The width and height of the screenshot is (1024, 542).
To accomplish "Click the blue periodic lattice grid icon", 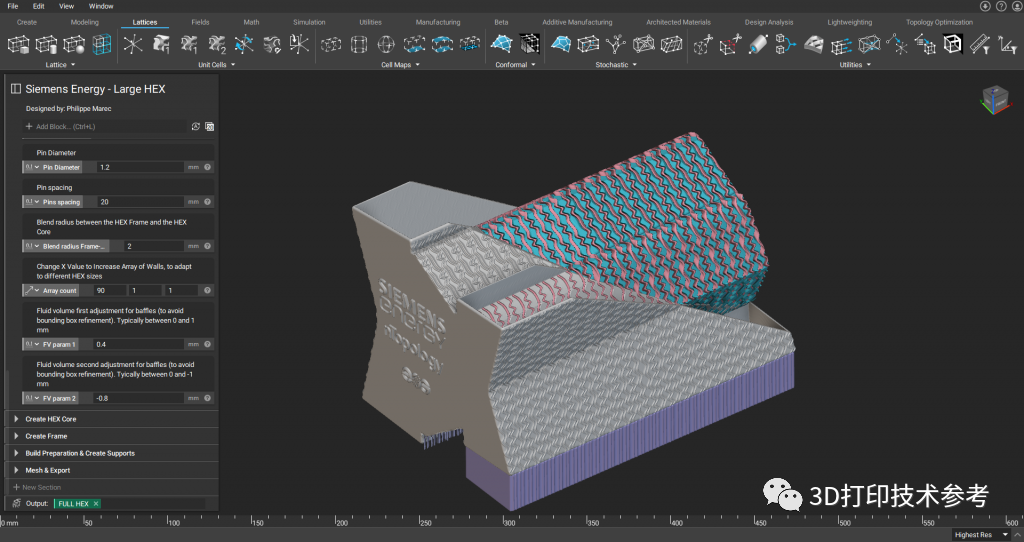I will (x=101, y=44).
